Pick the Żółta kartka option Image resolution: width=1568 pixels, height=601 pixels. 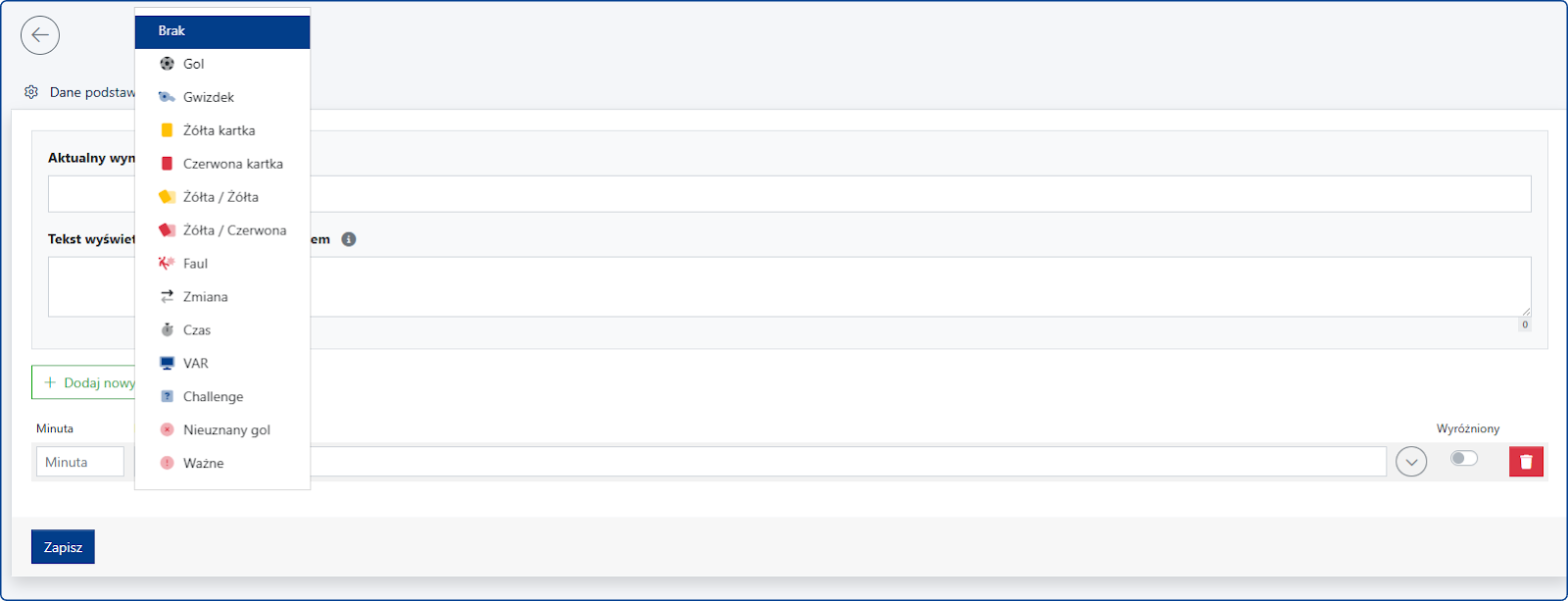[x=219, y=130]
